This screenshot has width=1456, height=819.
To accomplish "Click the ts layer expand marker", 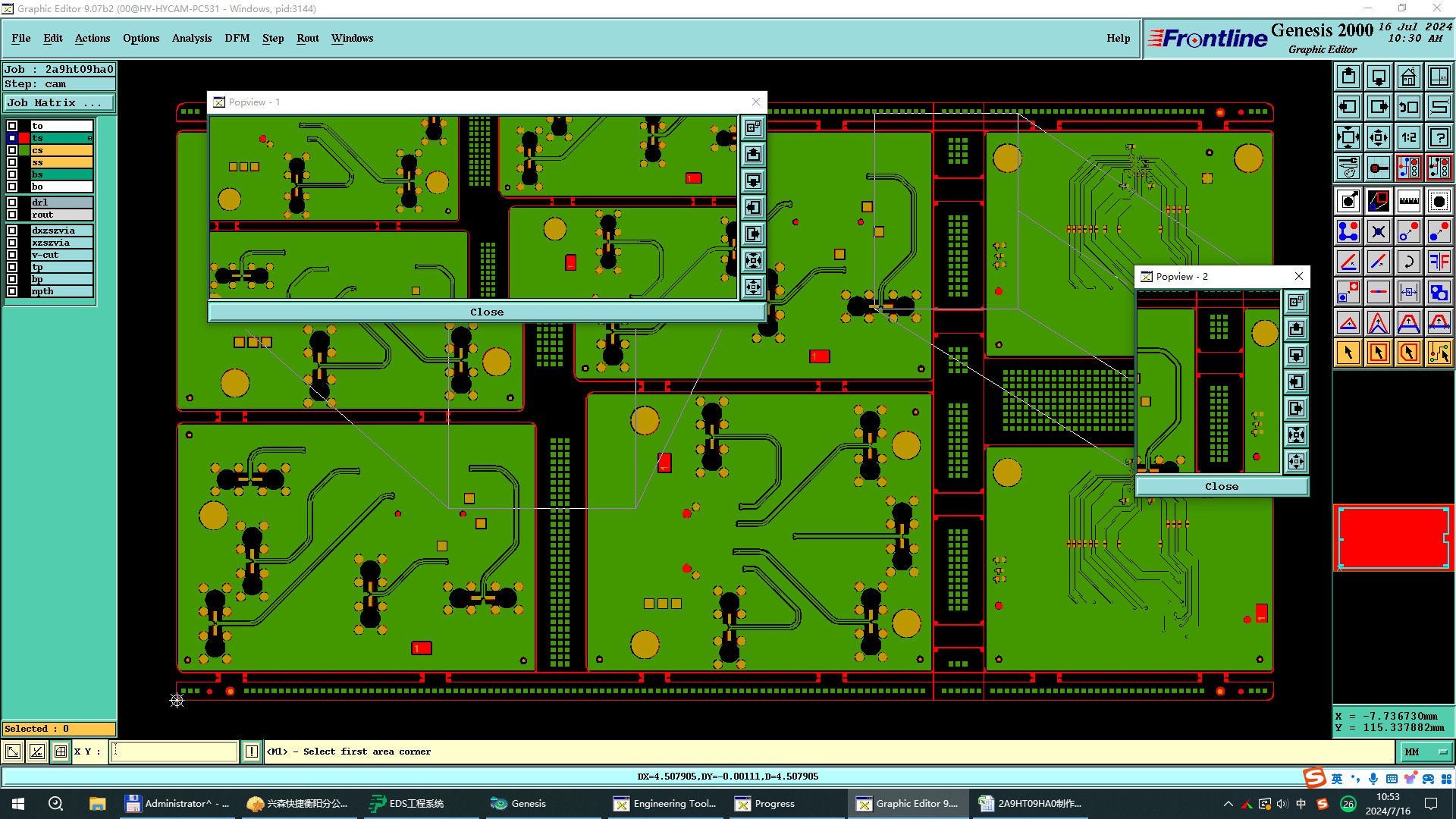I will click(89, 138).
